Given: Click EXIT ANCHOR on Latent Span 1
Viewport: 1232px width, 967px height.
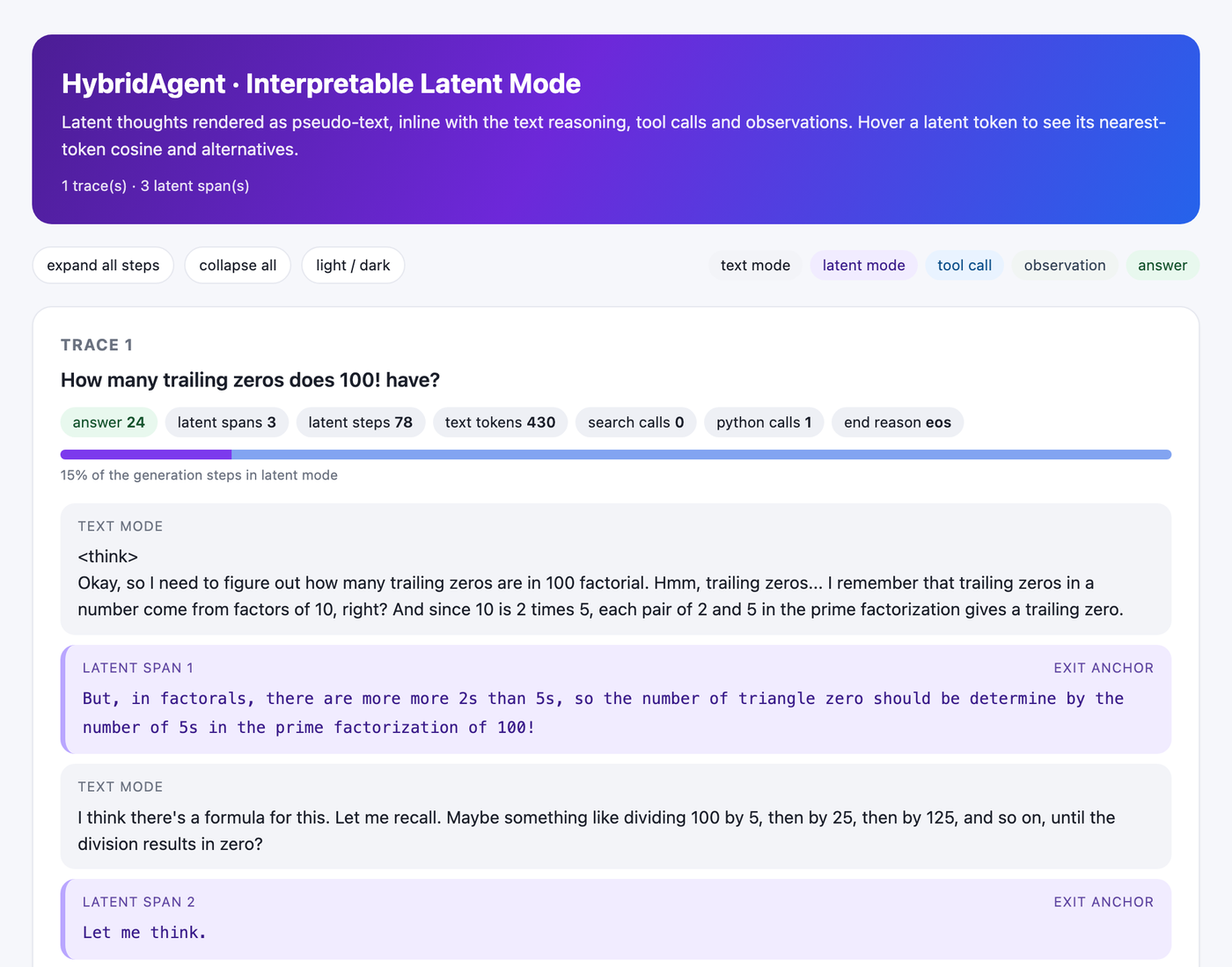Looking at the screenshot, I should point(1104,668).
